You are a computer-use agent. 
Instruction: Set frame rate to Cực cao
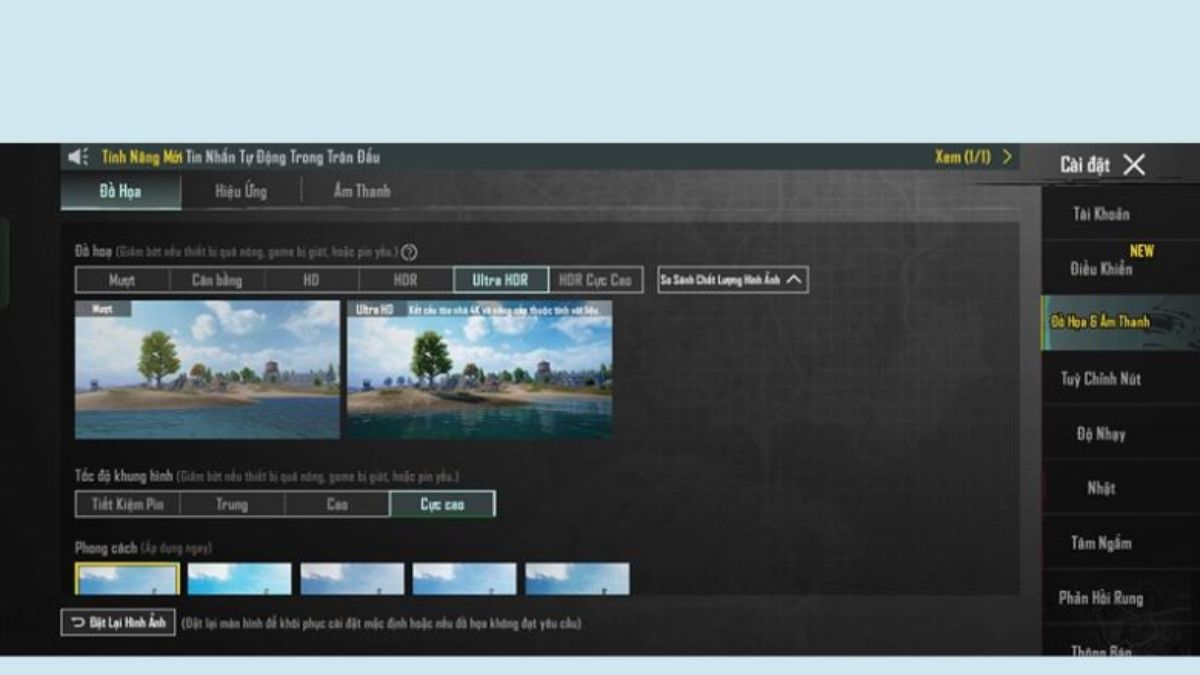(442, 504)
